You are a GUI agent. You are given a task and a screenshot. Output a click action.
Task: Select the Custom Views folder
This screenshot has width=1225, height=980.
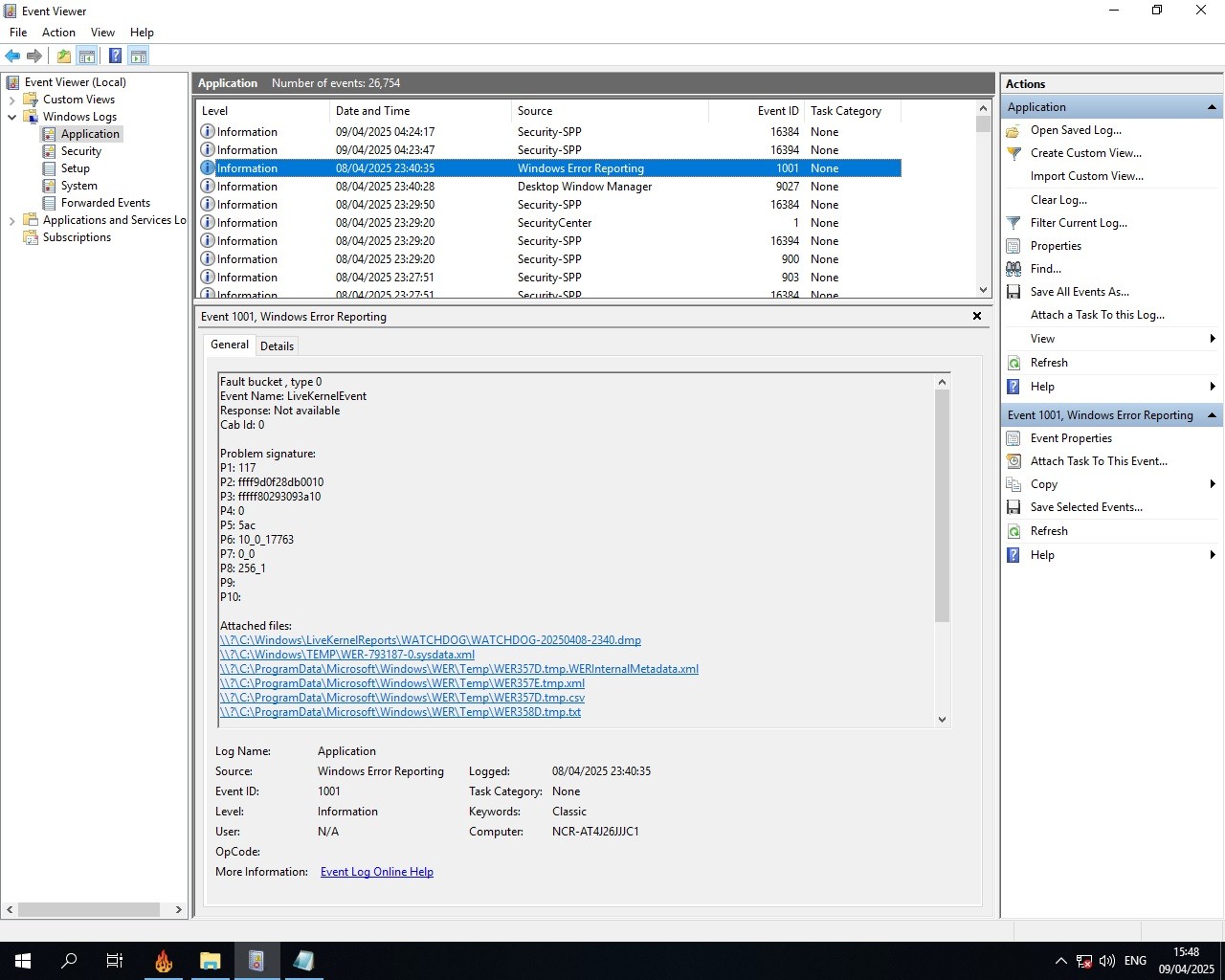click(x=78, y=100)
